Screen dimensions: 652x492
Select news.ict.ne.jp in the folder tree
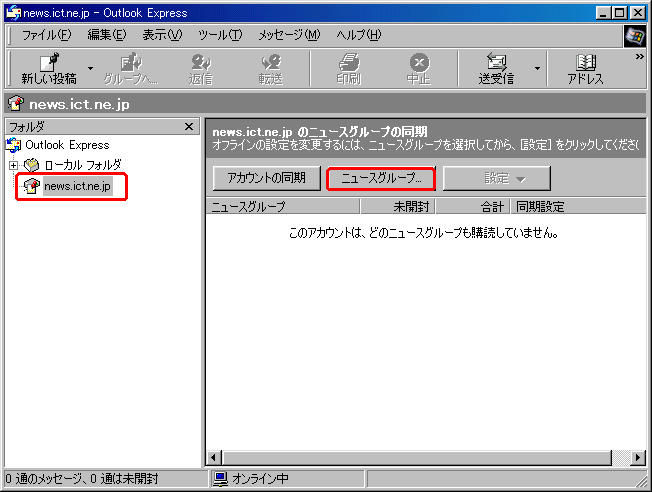[77, 186]
